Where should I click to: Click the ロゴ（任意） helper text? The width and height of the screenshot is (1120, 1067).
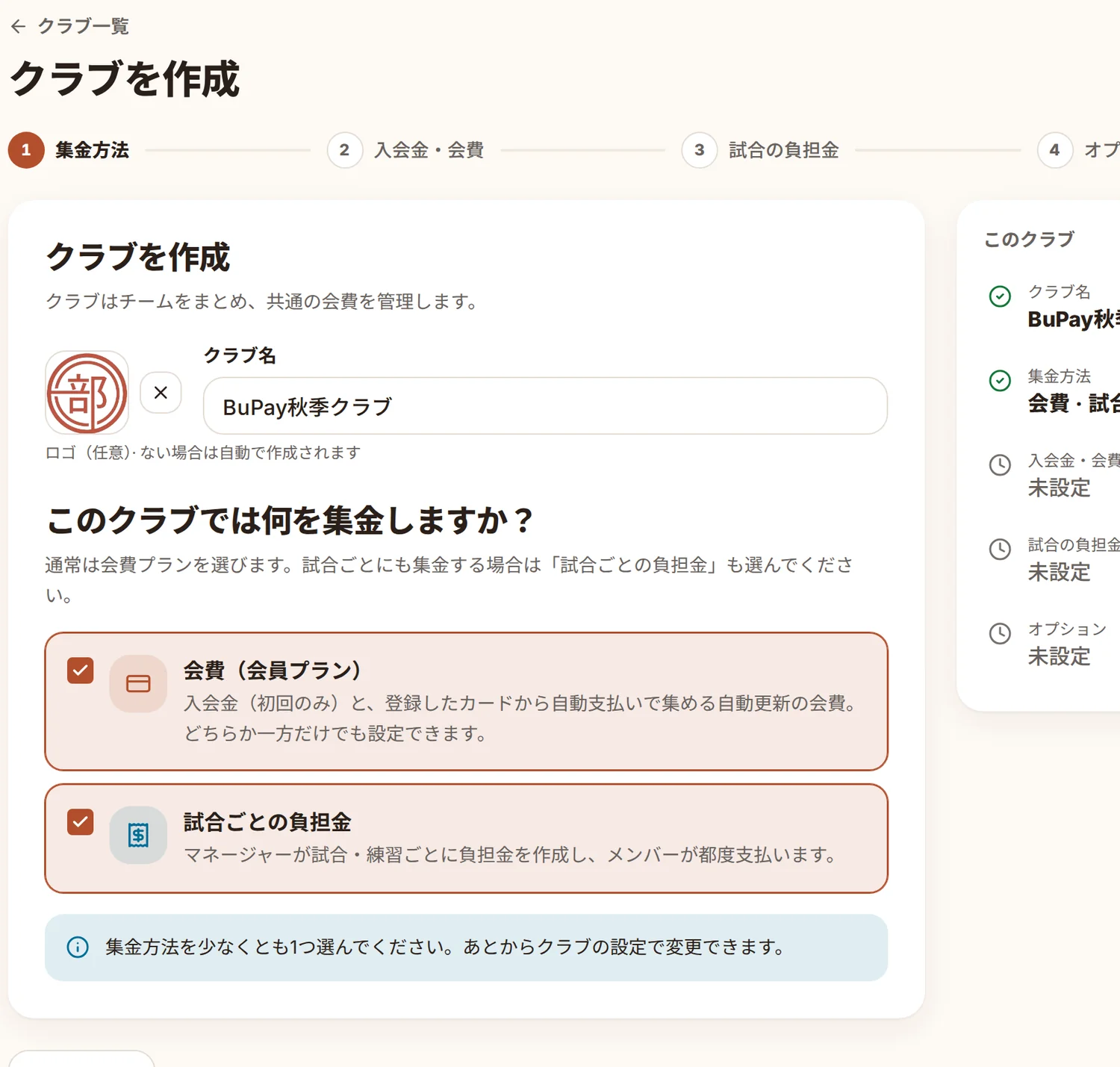coord(203,452)
